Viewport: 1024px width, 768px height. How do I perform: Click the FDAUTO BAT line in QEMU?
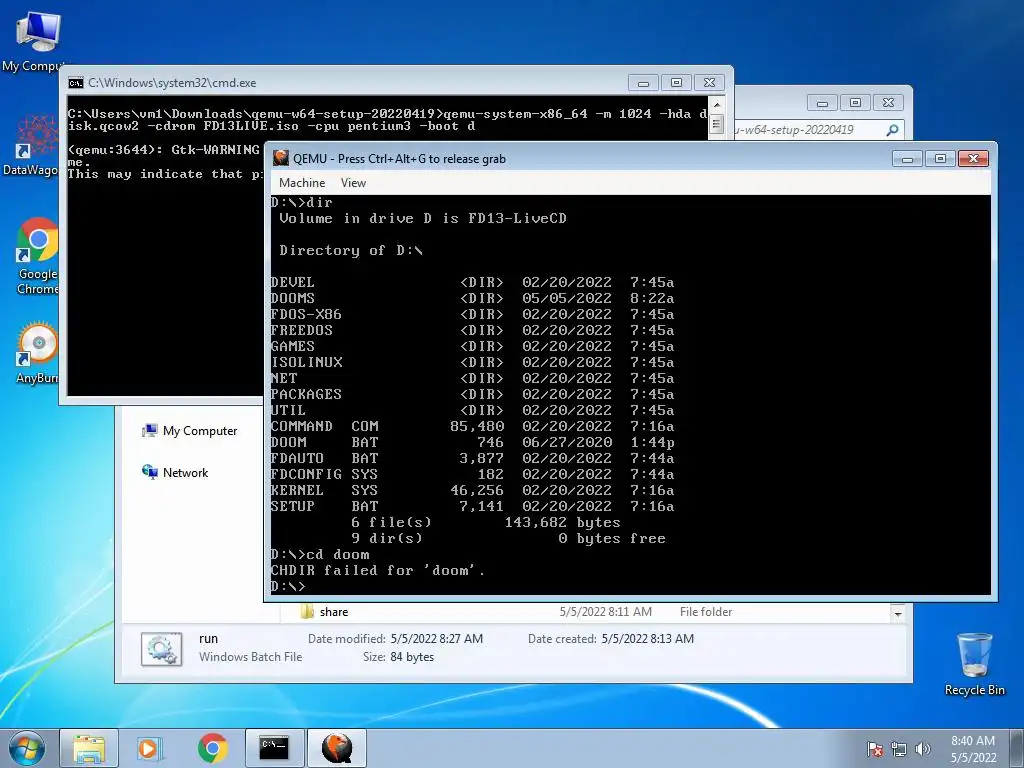click(472, 458)
